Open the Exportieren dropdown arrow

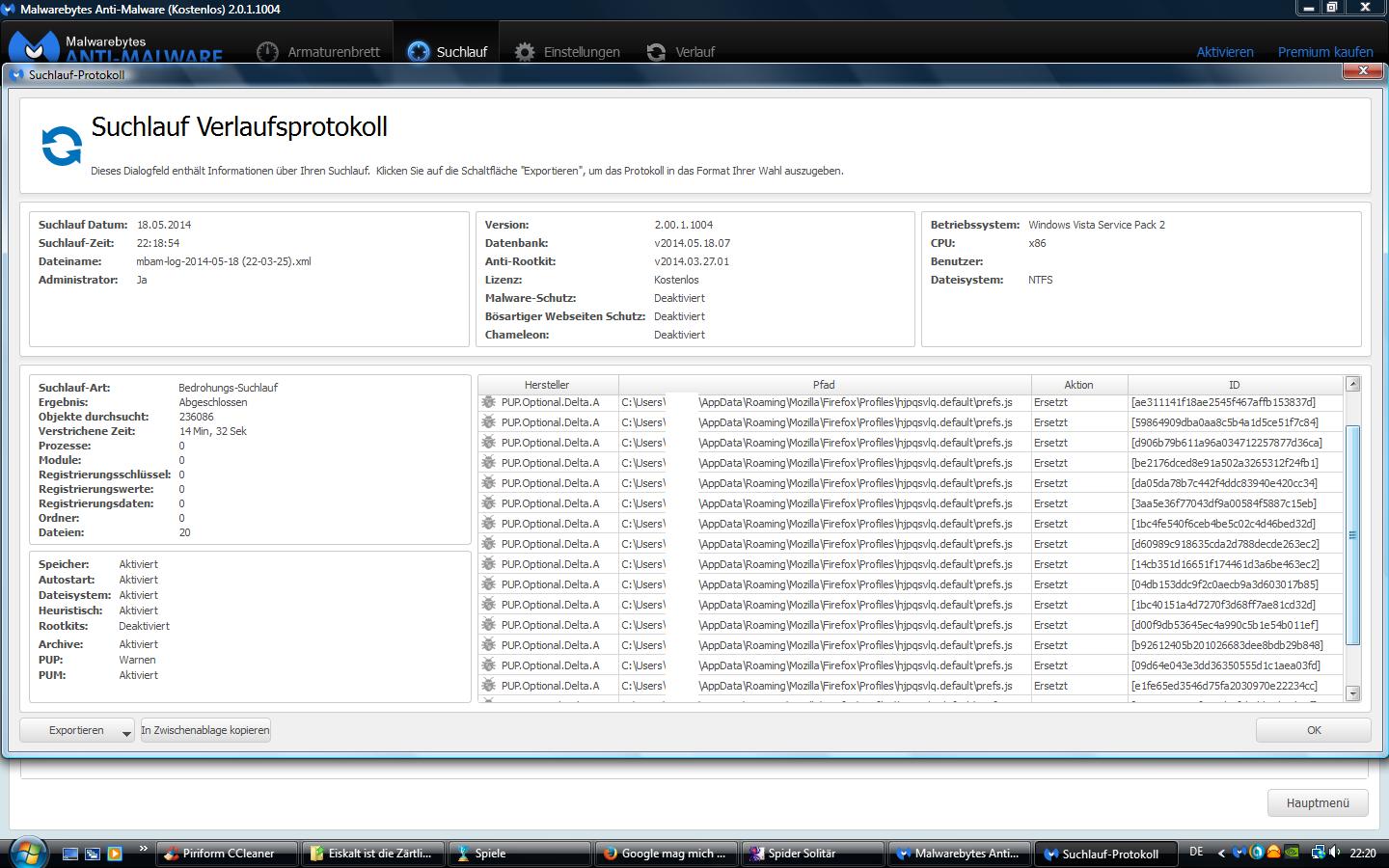(126, 733)
